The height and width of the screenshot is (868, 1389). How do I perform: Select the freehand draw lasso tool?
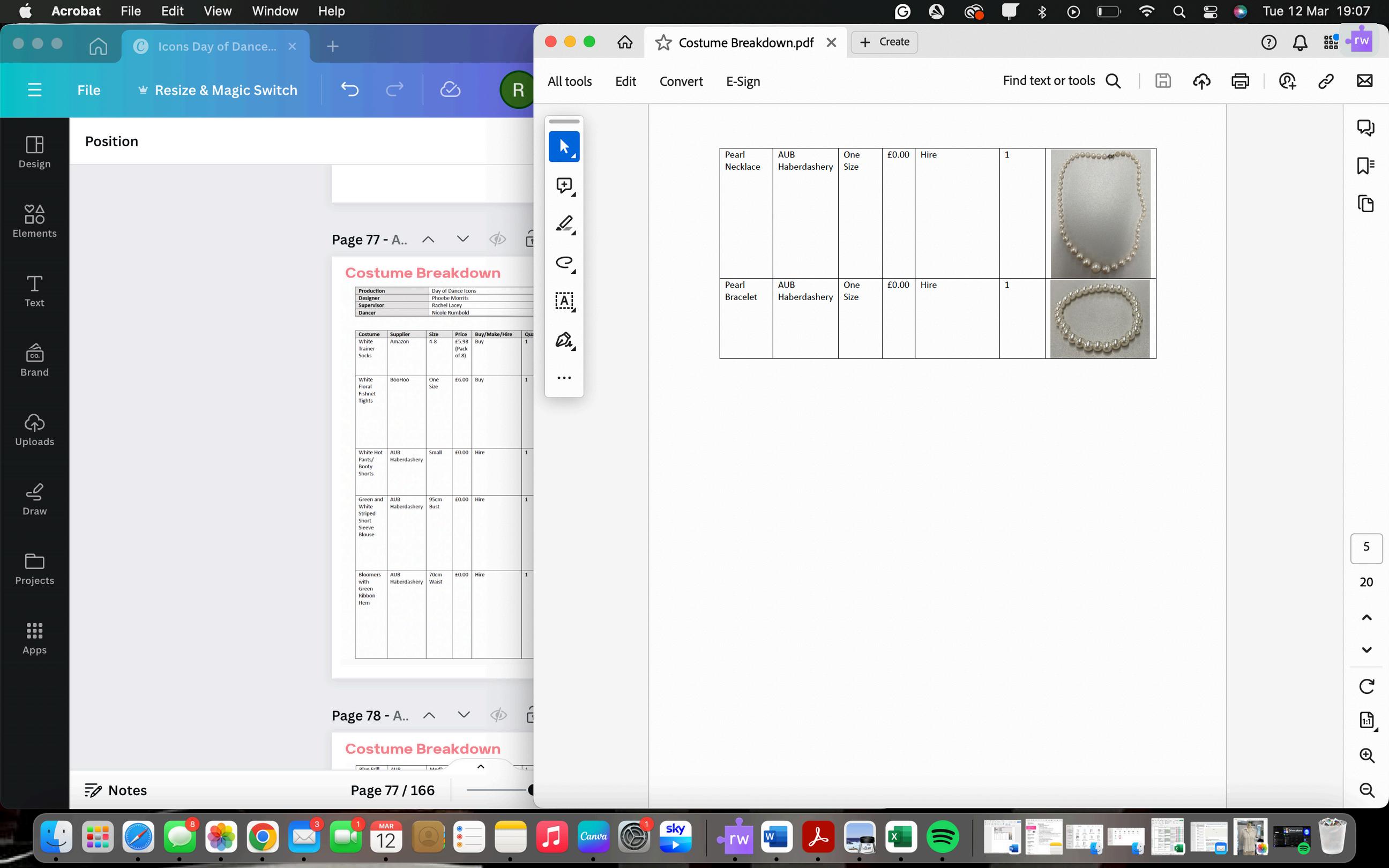tap(564, 263)
